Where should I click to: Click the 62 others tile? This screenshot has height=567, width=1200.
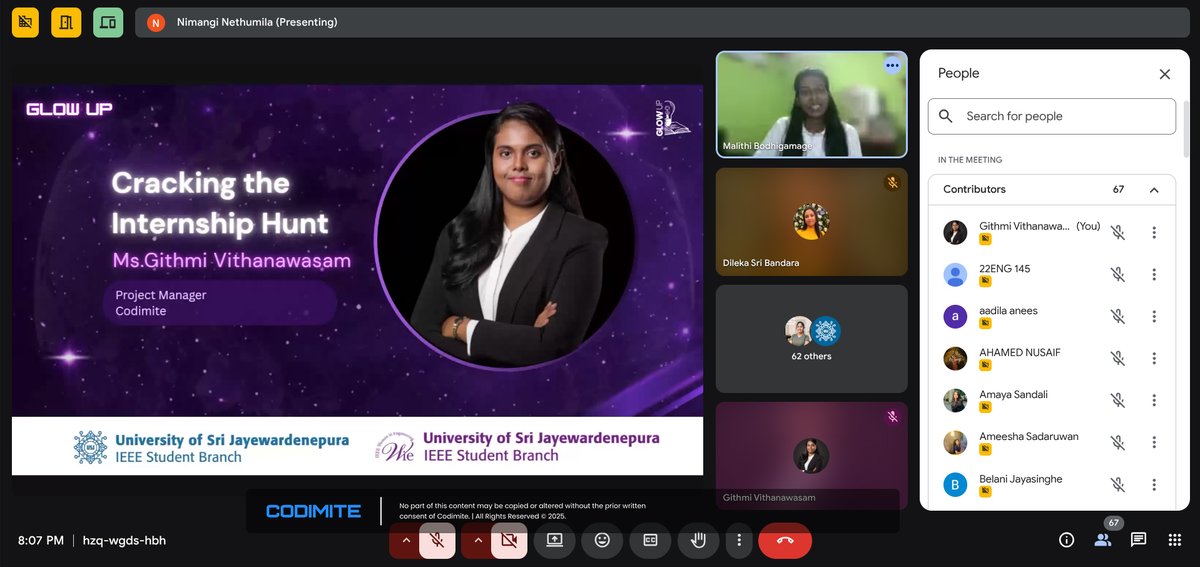(811, 339)
